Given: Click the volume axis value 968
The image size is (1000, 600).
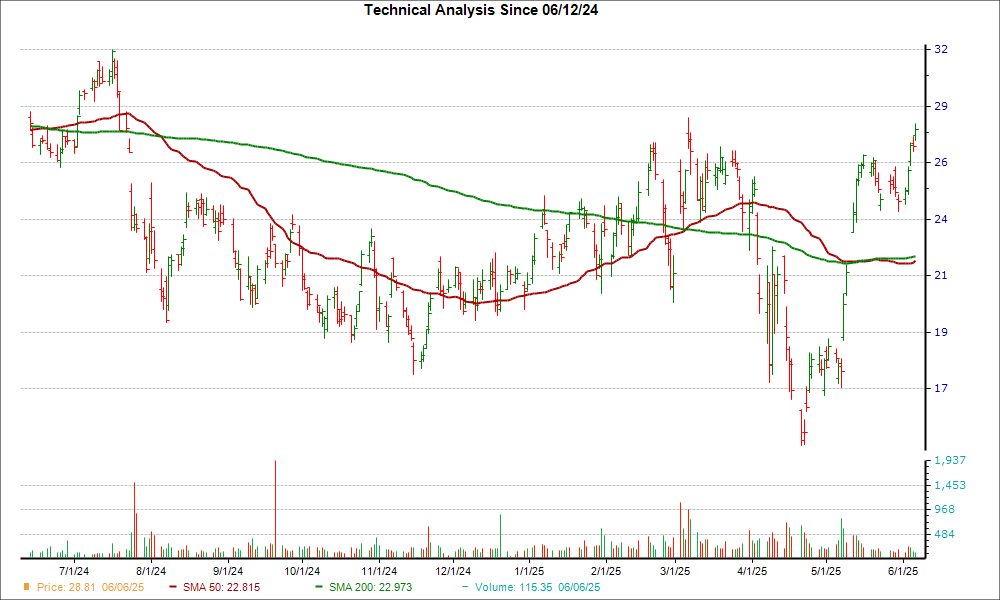Looking at the screenshot, I should pyautogui.click(x=945, y=509).
